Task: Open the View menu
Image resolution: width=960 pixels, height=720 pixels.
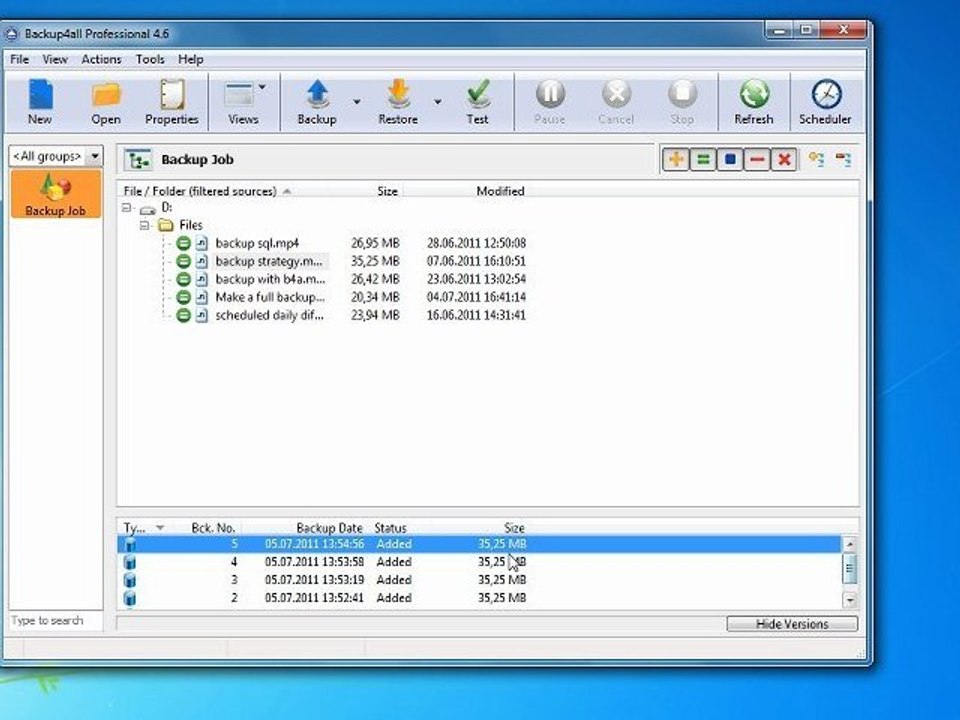Action: click(55, 59)
